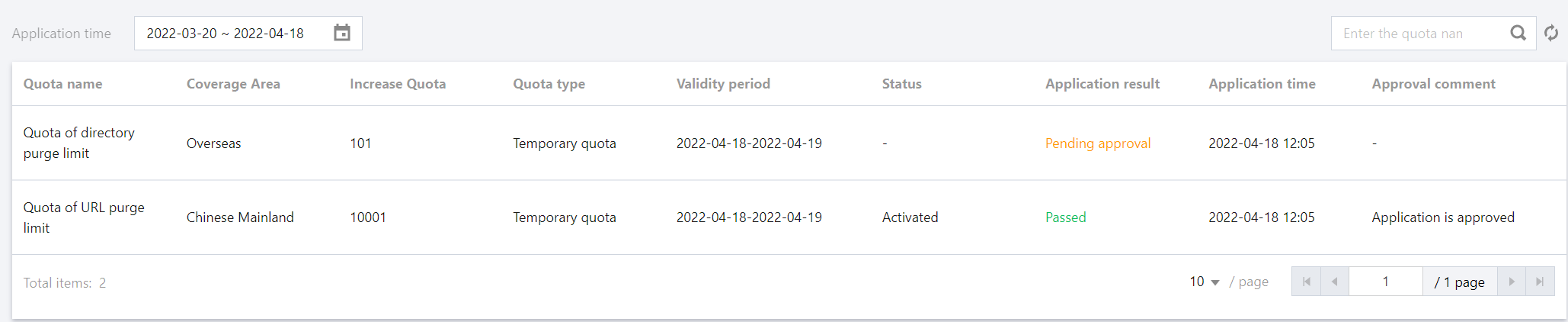
Task: Click the Application time column header
Action: (x=1262, y=84)
